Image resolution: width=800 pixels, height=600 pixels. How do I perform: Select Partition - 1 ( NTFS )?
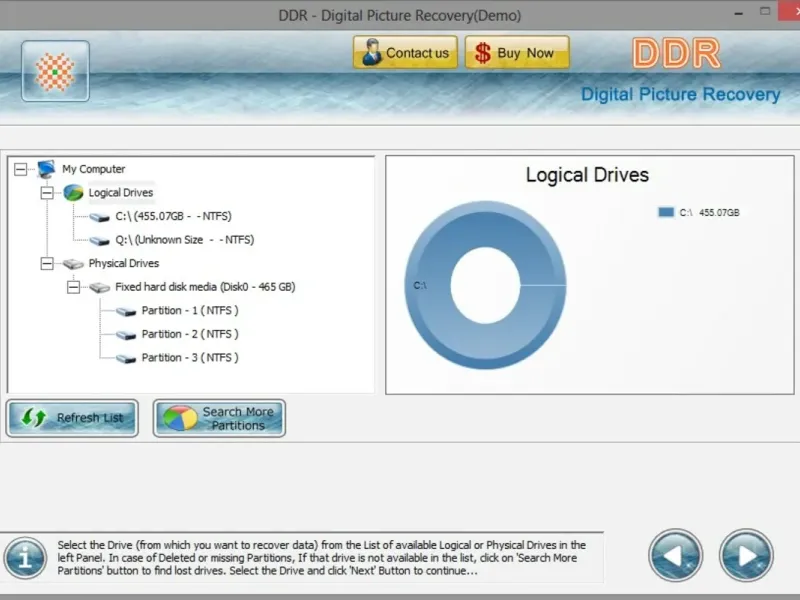190,310
